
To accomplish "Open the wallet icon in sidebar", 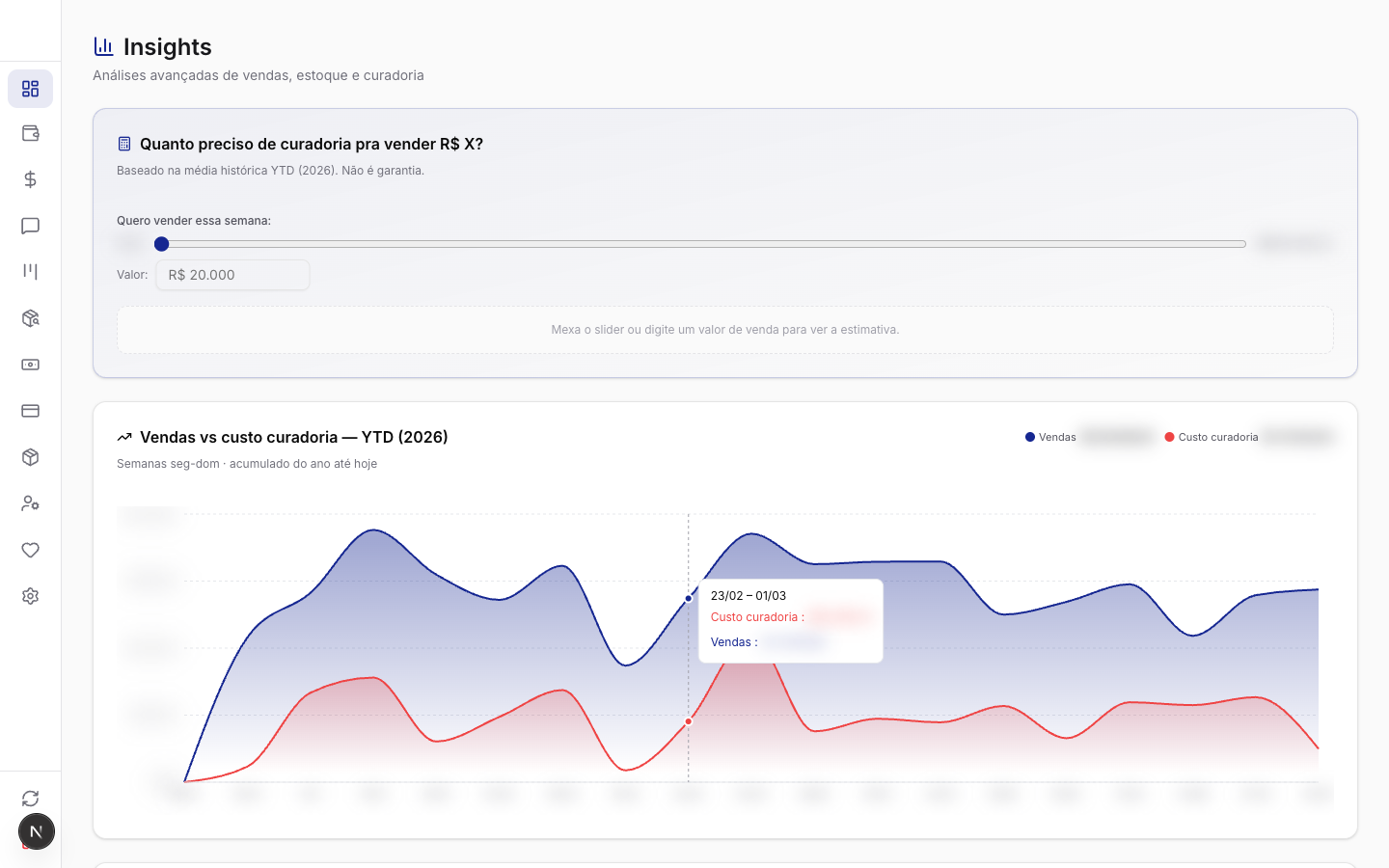I will [x=30, y=133].
